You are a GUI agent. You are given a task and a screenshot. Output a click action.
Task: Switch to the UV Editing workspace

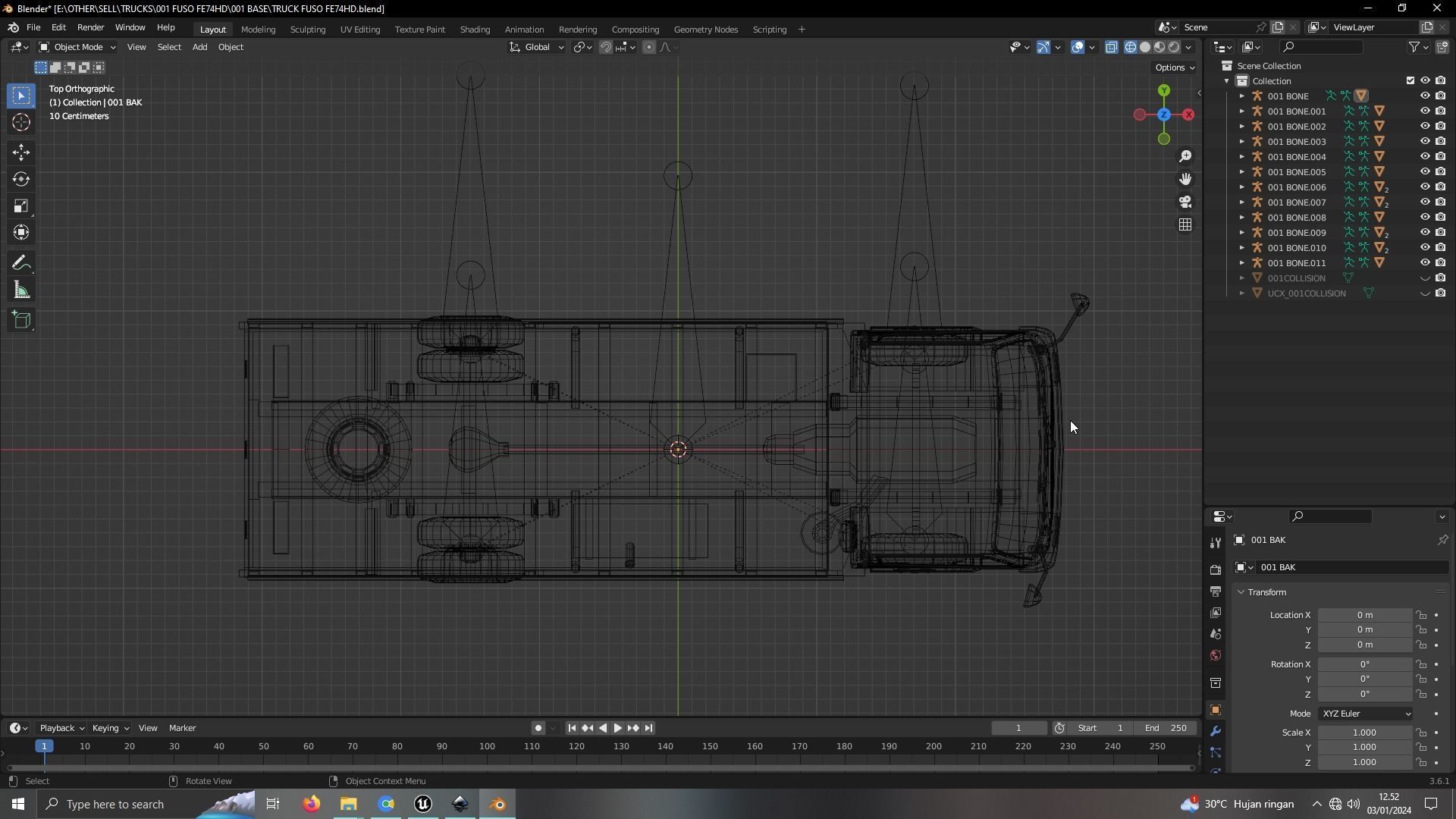[360, 30]
